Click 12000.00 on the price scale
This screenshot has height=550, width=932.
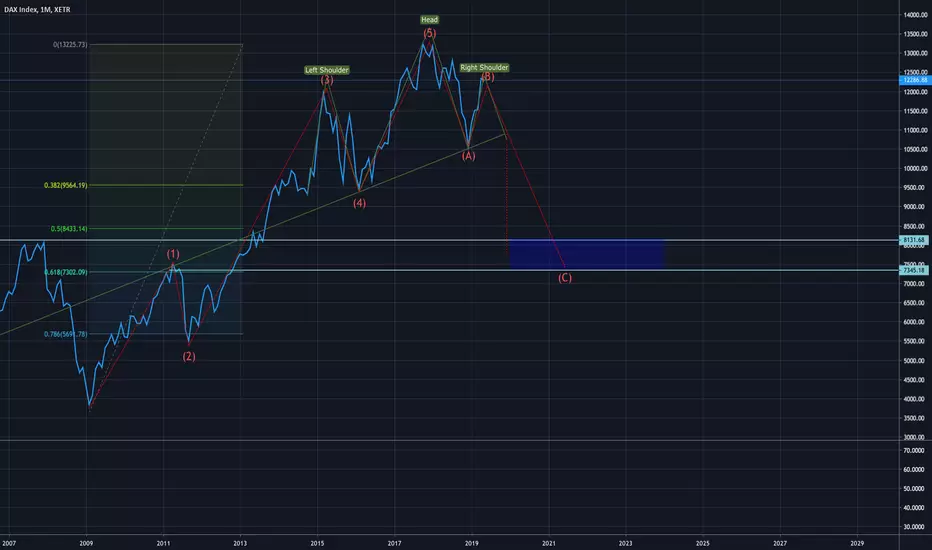click(x=915, y=92)
